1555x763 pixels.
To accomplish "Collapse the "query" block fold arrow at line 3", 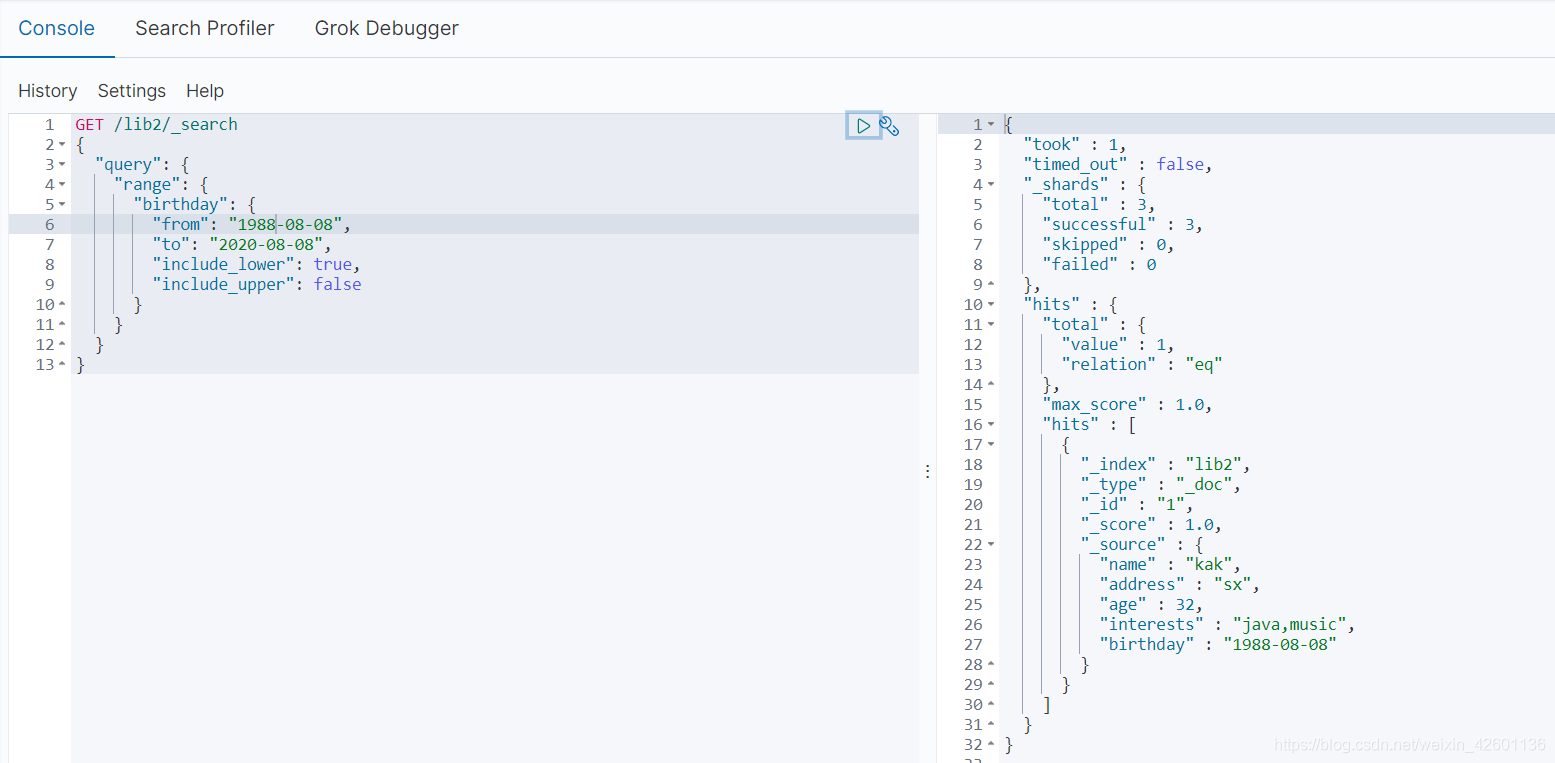I will (62, 165).
